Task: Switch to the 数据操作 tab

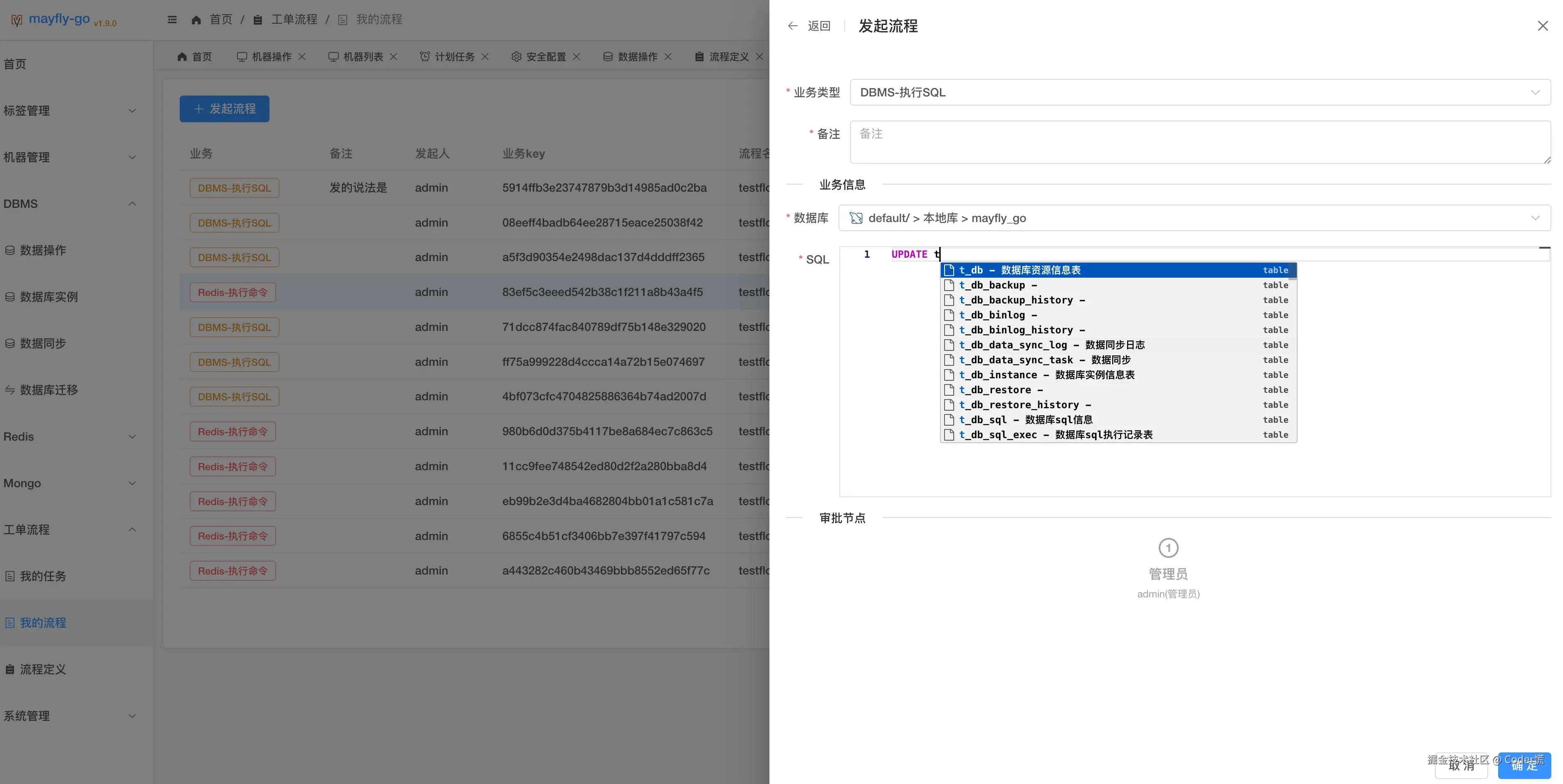Action: coord(636,57)
